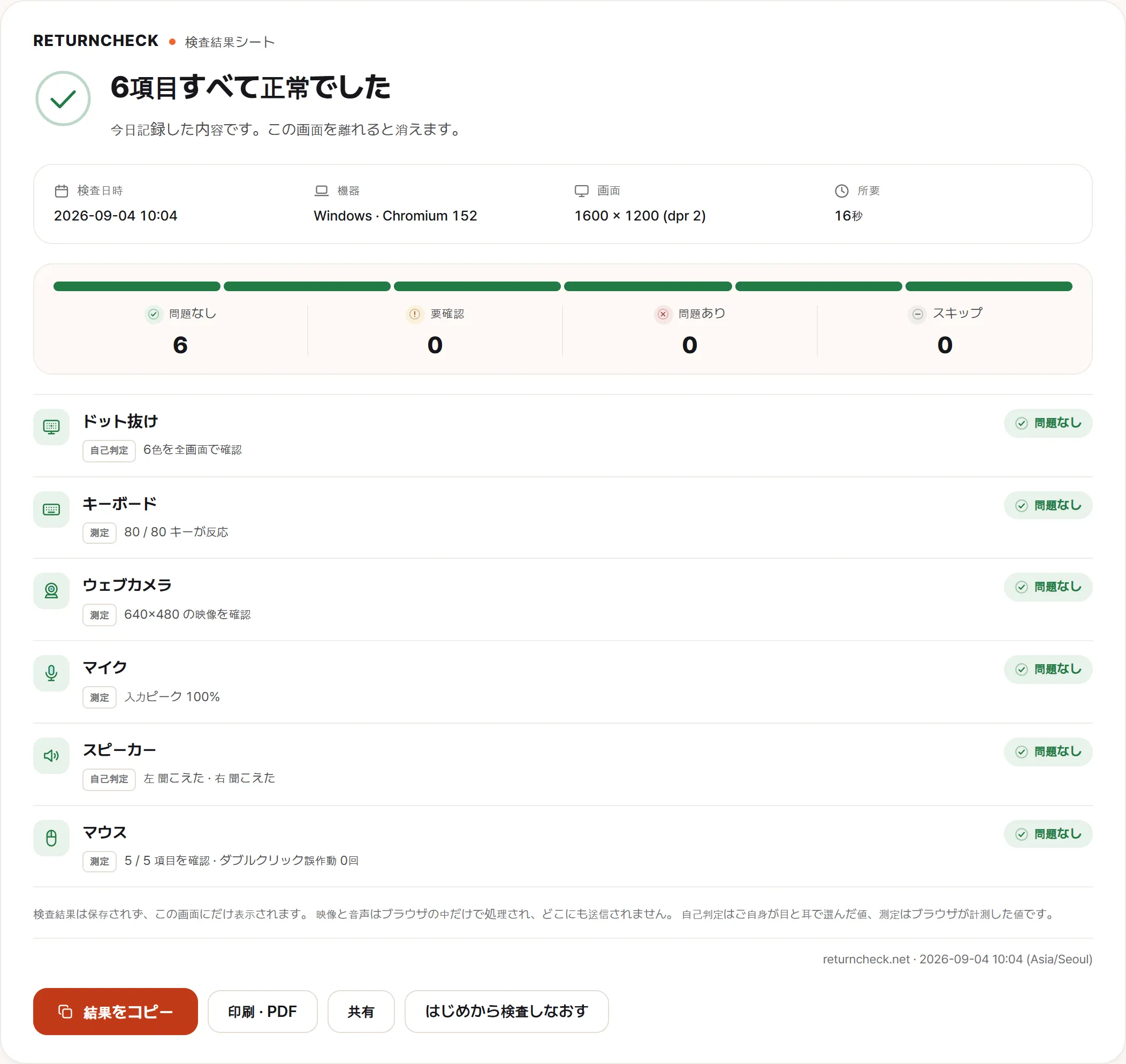Image resolution: width=1126 pixels, height=1064 pixels.
Task: Click the first green progress segment
Action: tap(136, 286)
